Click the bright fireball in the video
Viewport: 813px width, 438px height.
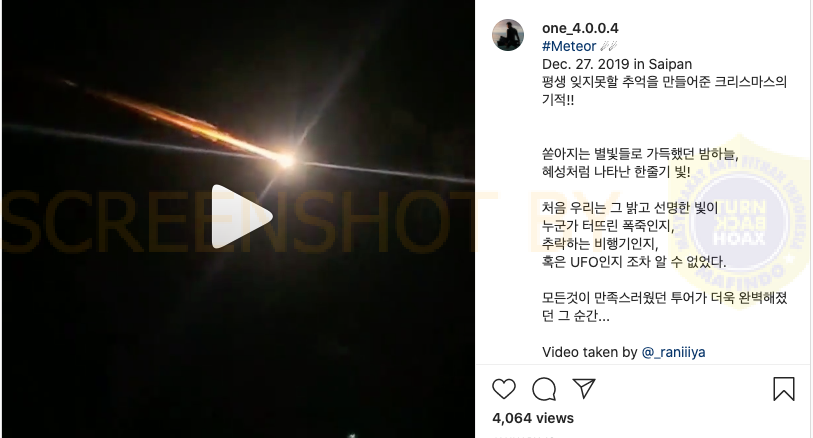tap(286, 160)
